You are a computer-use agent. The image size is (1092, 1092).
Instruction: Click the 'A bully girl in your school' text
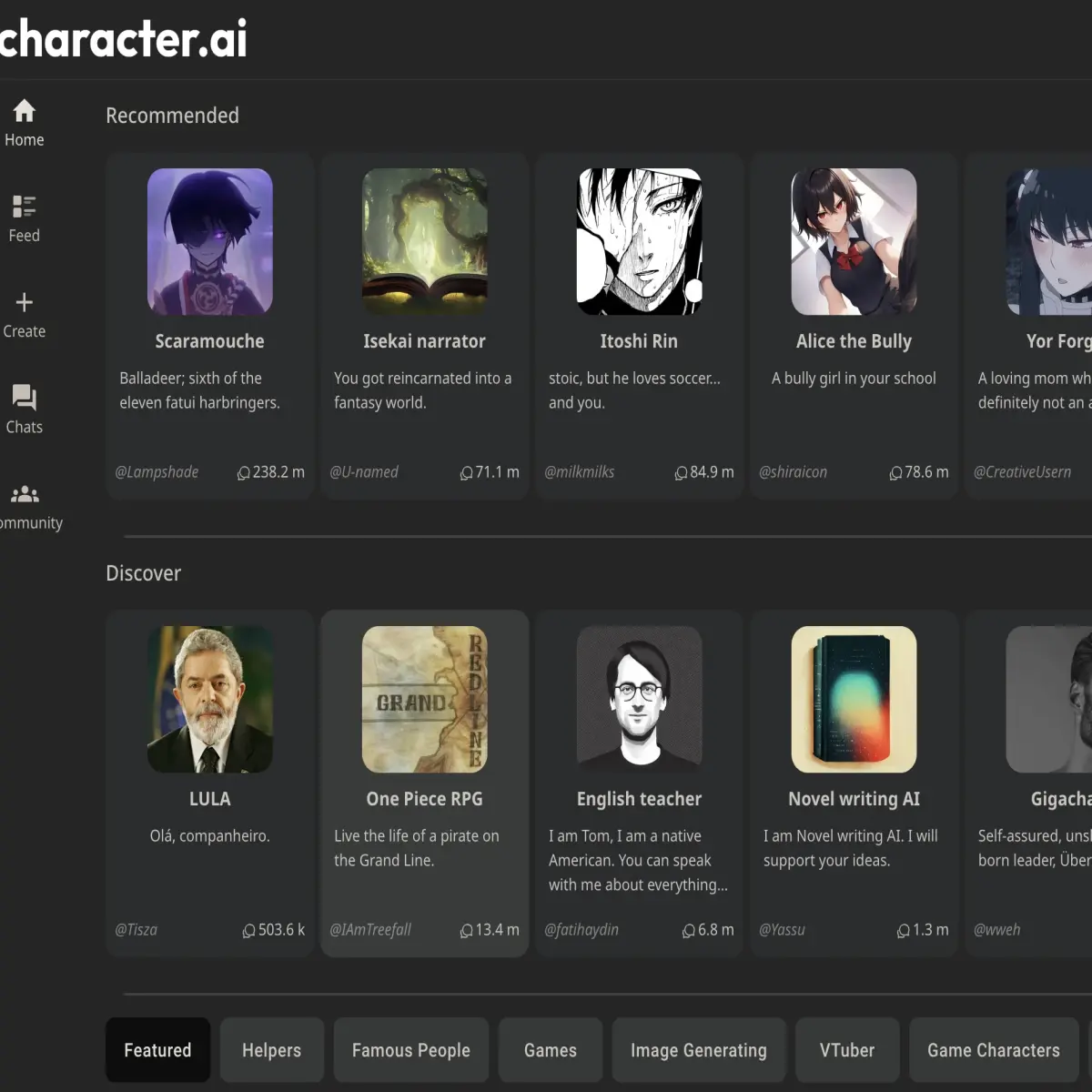[x=854, y=379]
